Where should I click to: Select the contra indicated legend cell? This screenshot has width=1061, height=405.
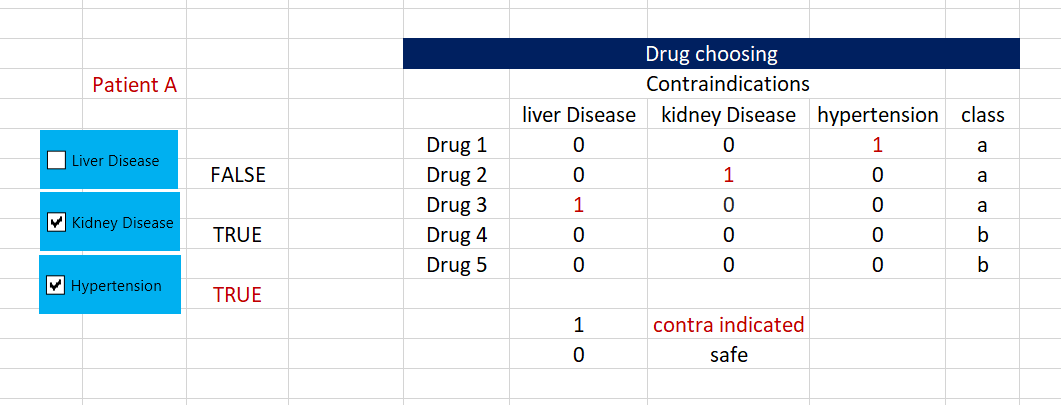click(728, 325)
